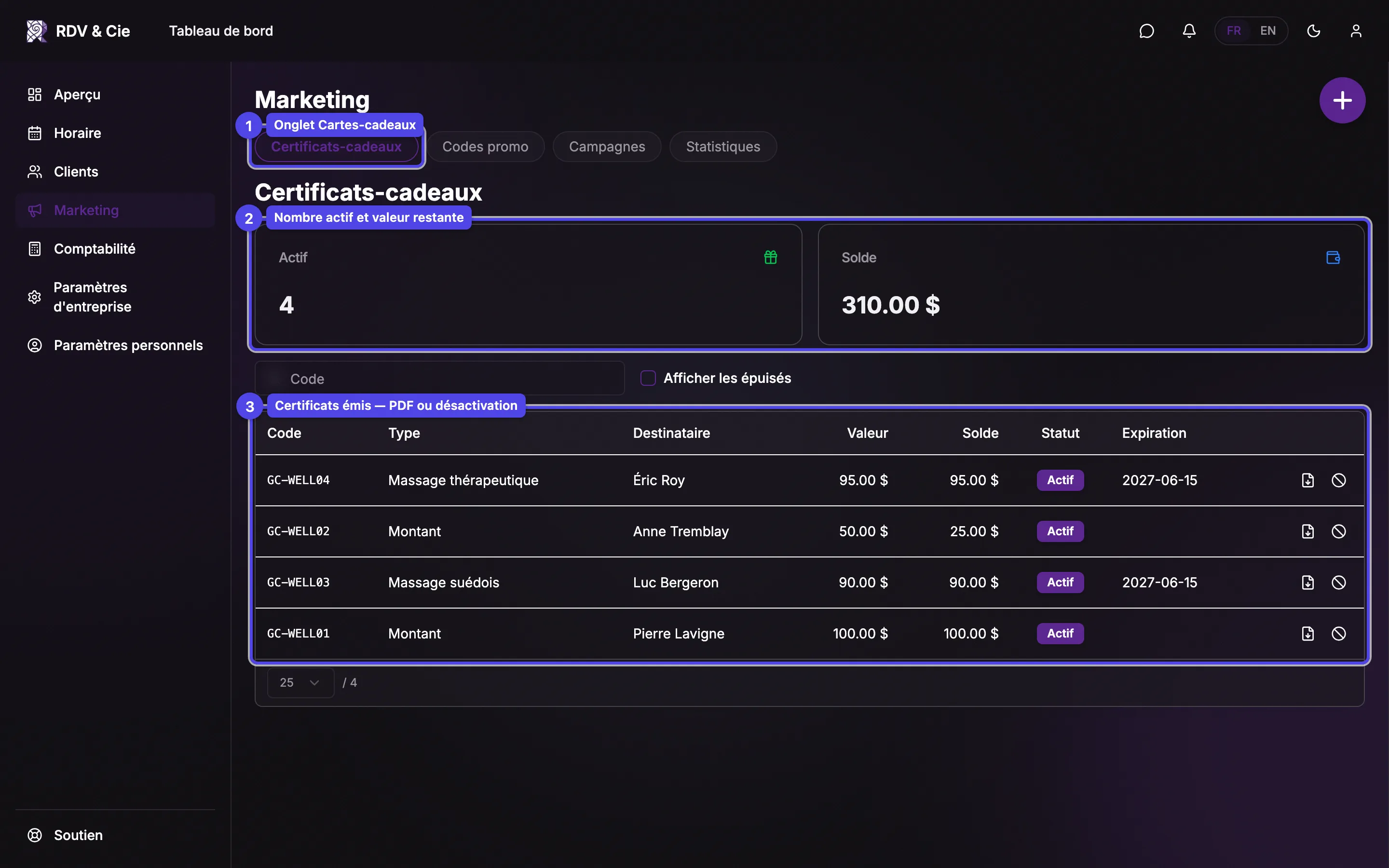This screenshot has height=868, width=1389.
Task: Switch to the Codes promo tab
Action: click(x=485, y=147)
